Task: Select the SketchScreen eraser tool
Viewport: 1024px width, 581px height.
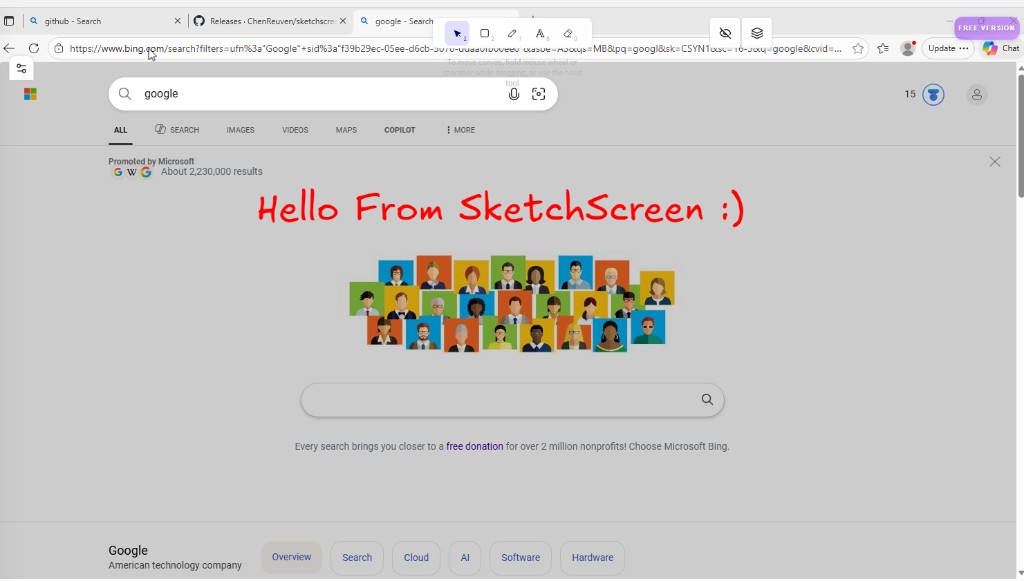Action: click(568, 33)
